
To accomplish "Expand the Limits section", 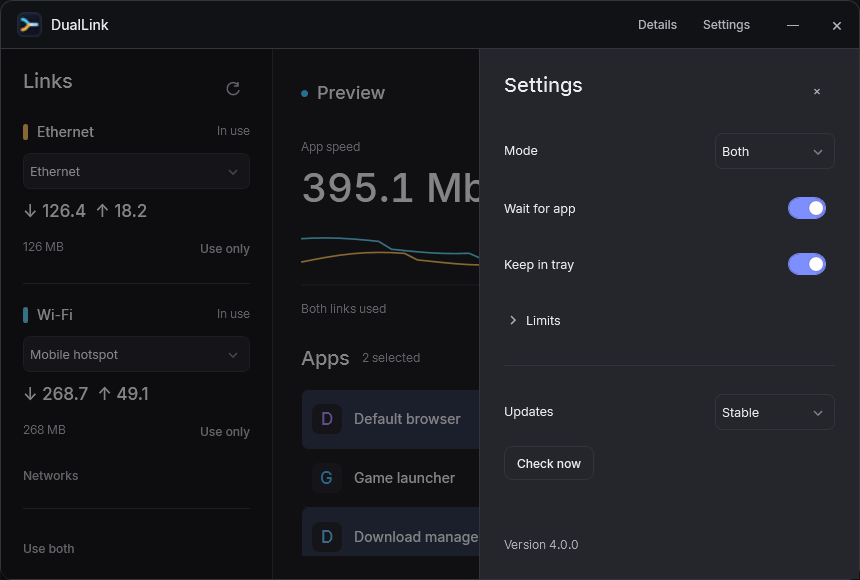I will (535, 320).
